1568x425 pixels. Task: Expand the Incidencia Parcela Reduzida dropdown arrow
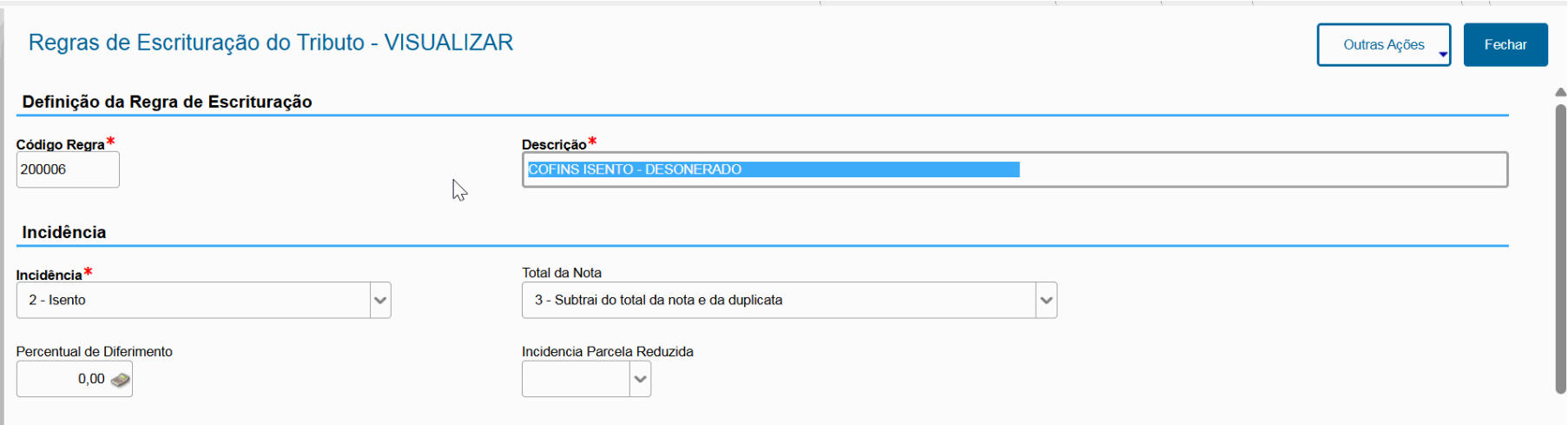(x=640, y=380)
